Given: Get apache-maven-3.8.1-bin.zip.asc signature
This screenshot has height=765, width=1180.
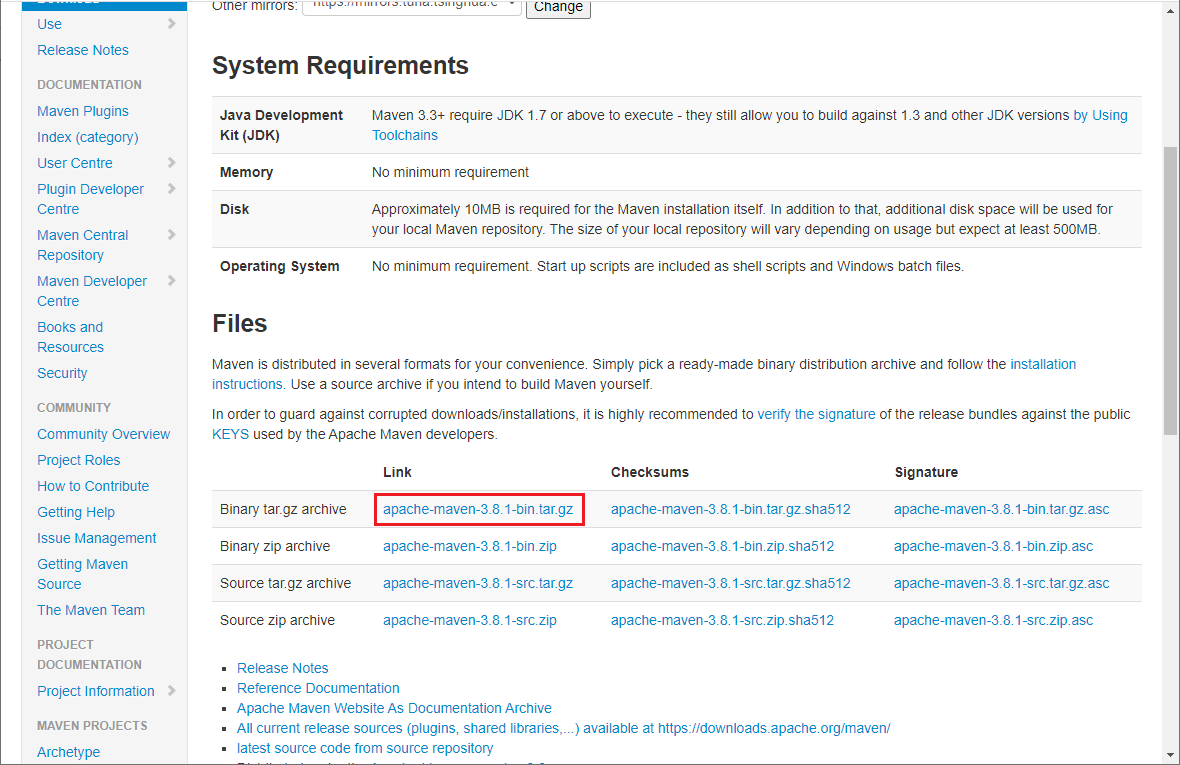Looking at the screenshot, I should click(993, 546).
